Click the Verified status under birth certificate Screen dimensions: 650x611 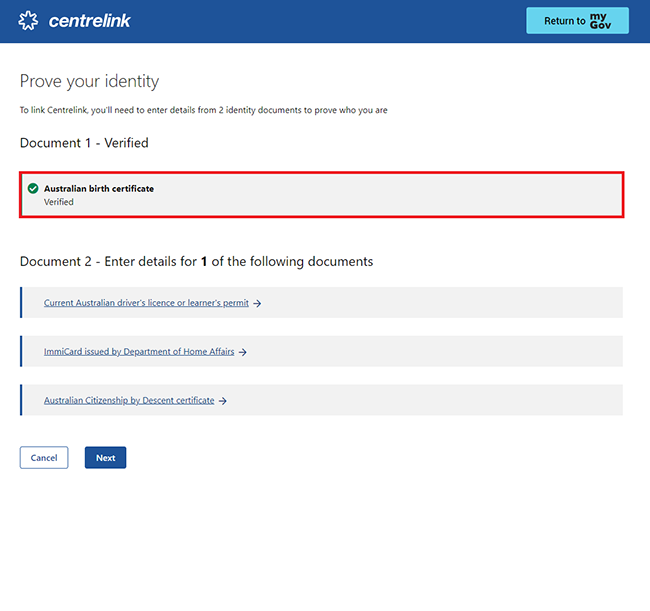[59, 202]
